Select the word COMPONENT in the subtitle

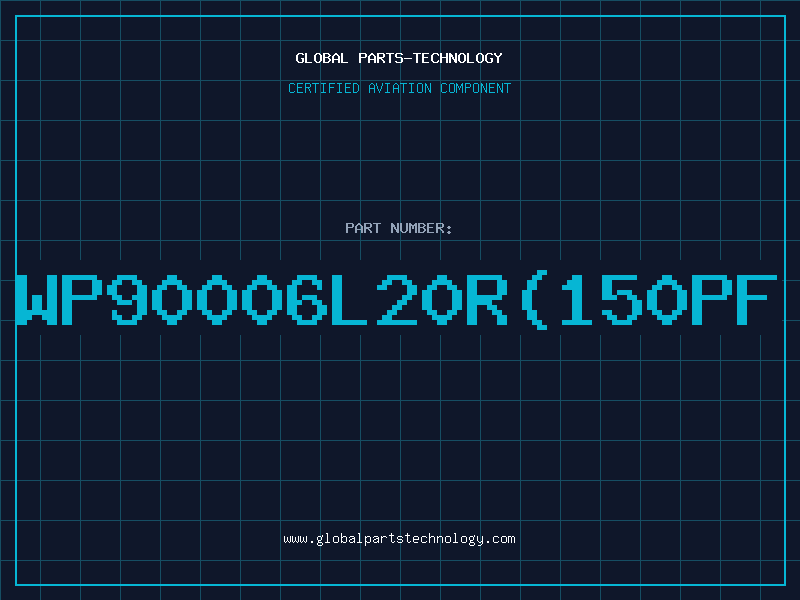tap(476, 88)
